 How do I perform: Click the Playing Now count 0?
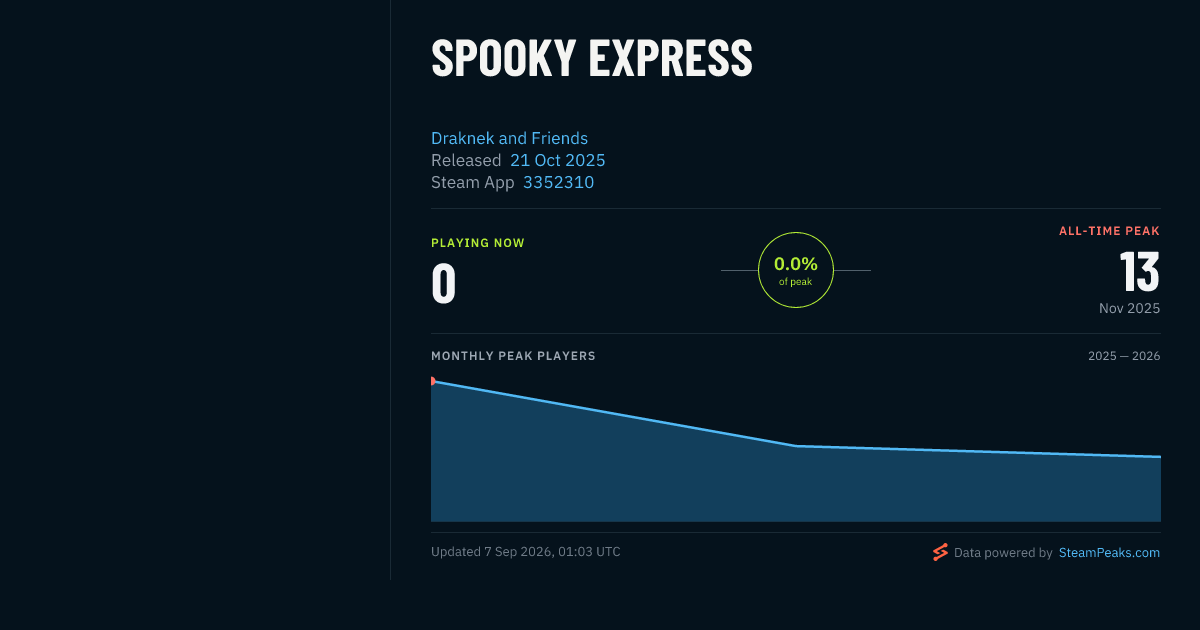tap(443, 283)
